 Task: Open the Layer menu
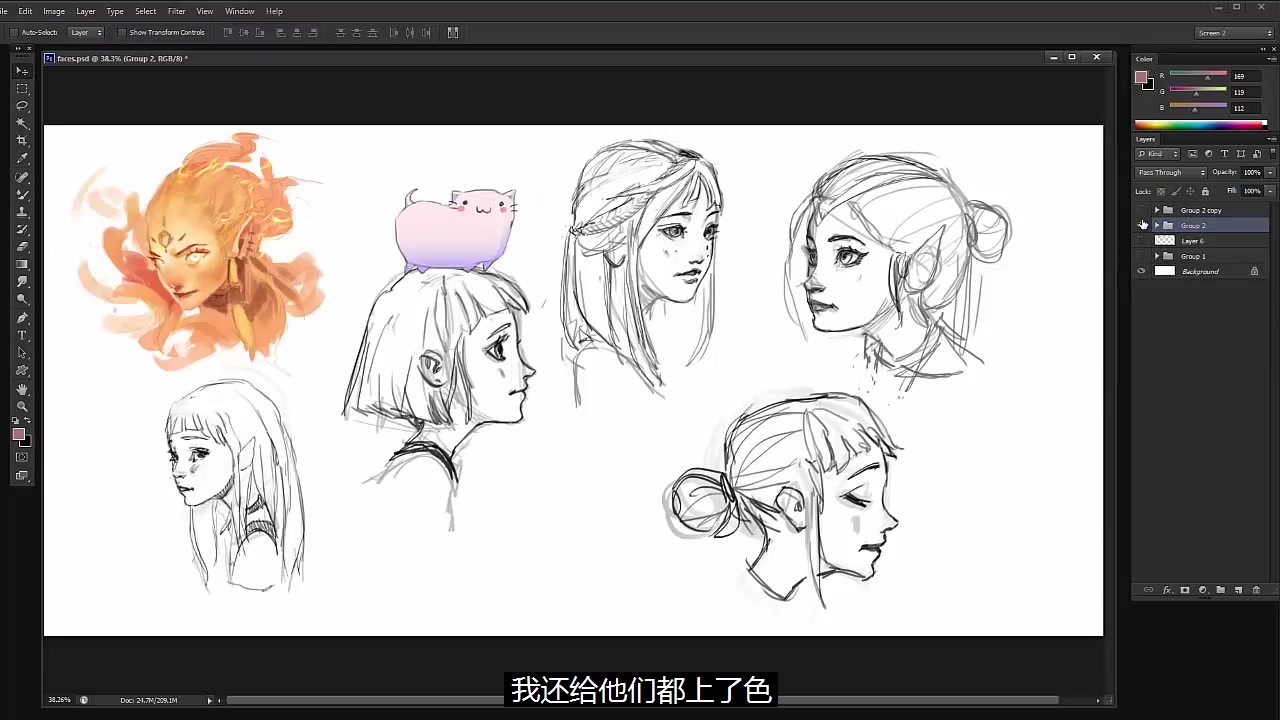[x=86, y=11]
